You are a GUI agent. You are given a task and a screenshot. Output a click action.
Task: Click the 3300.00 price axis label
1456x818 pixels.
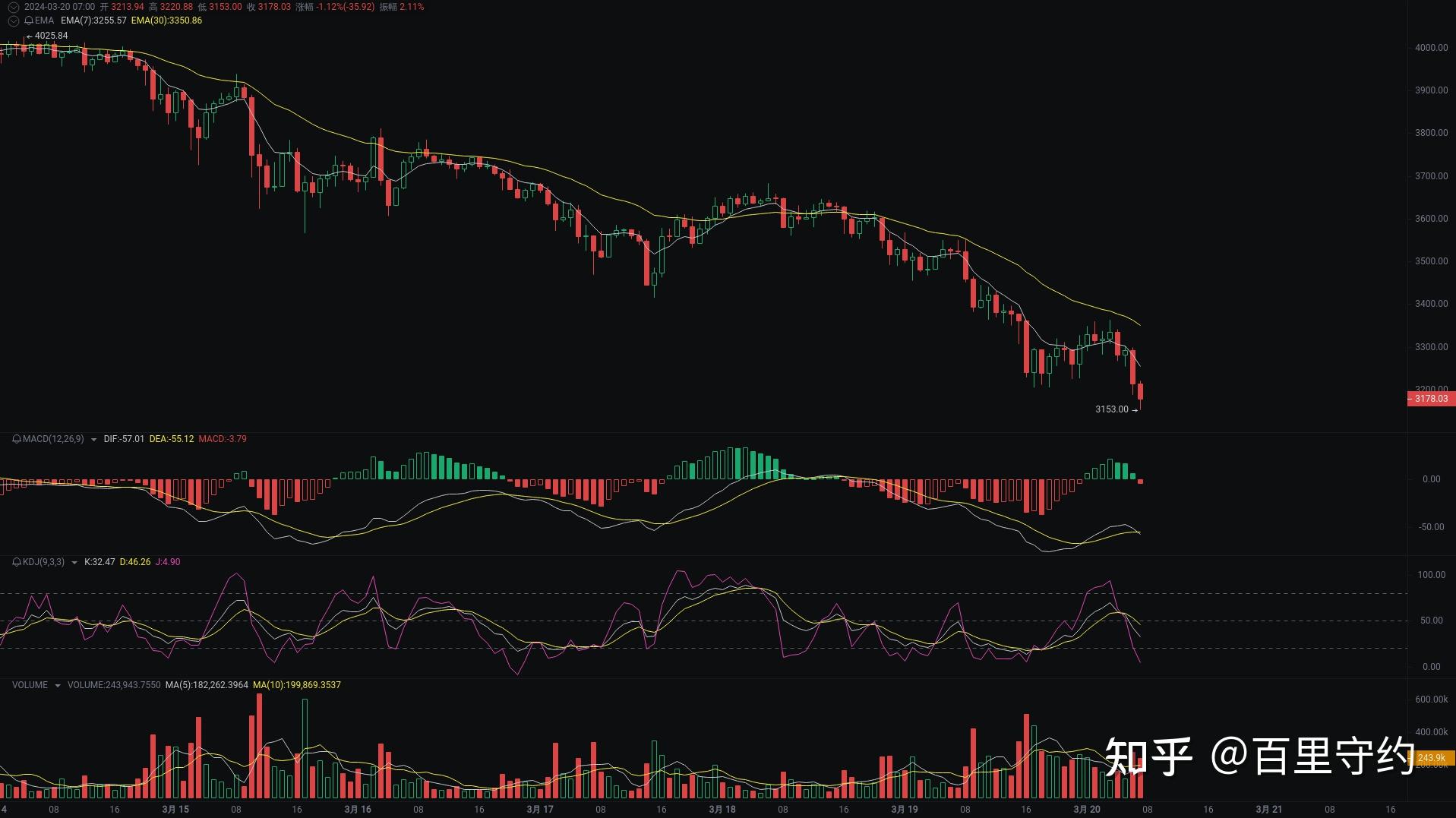[1431, 347]
